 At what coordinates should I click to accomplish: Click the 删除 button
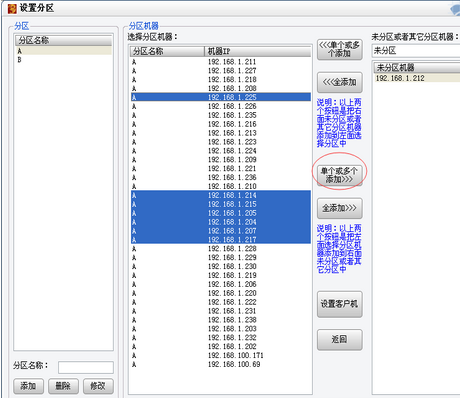pyautogui.click(x=63, y=386)
